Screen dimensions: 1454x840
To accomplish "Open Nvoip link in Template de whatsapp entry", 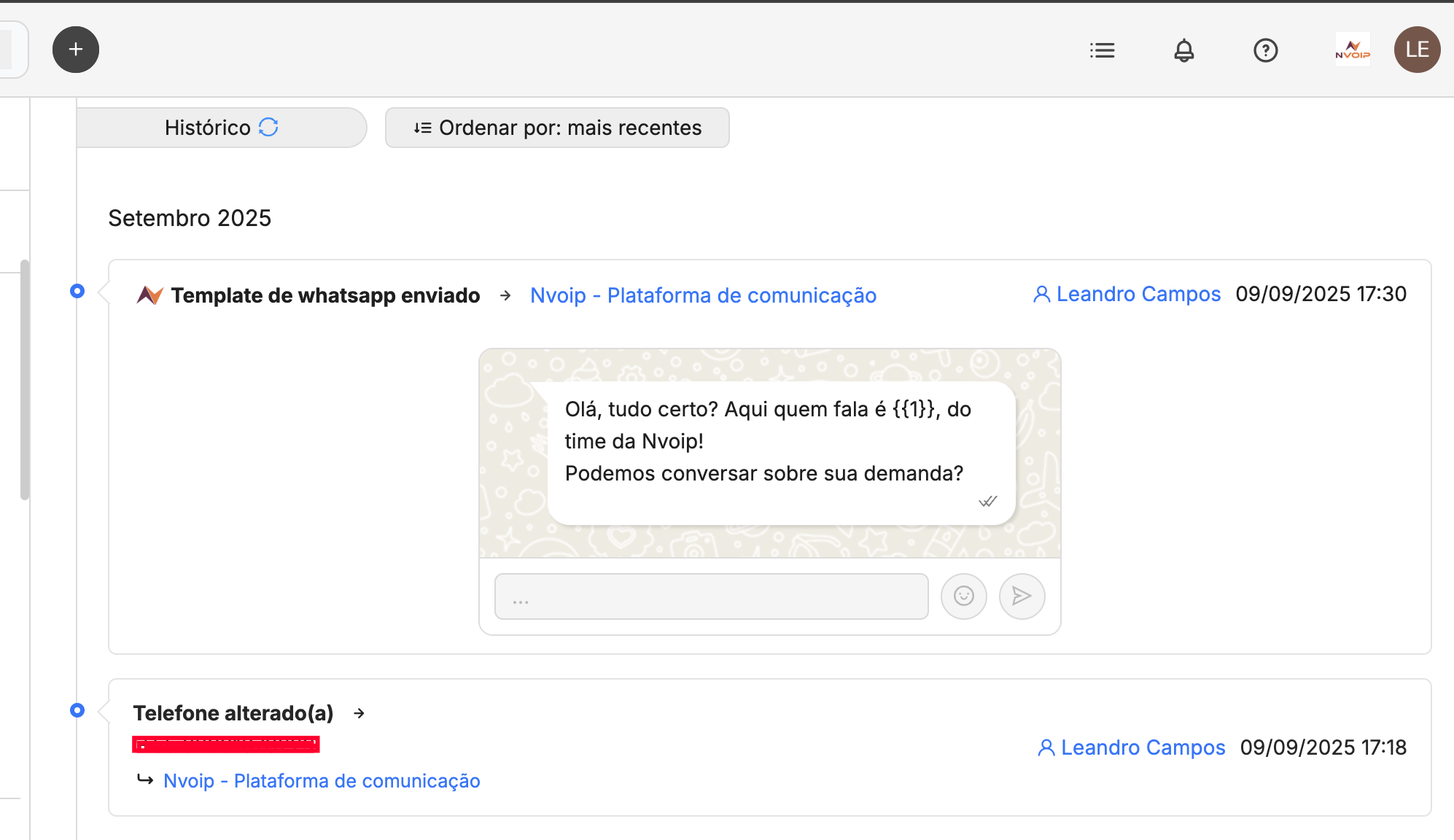I will [x=703, y=295].
